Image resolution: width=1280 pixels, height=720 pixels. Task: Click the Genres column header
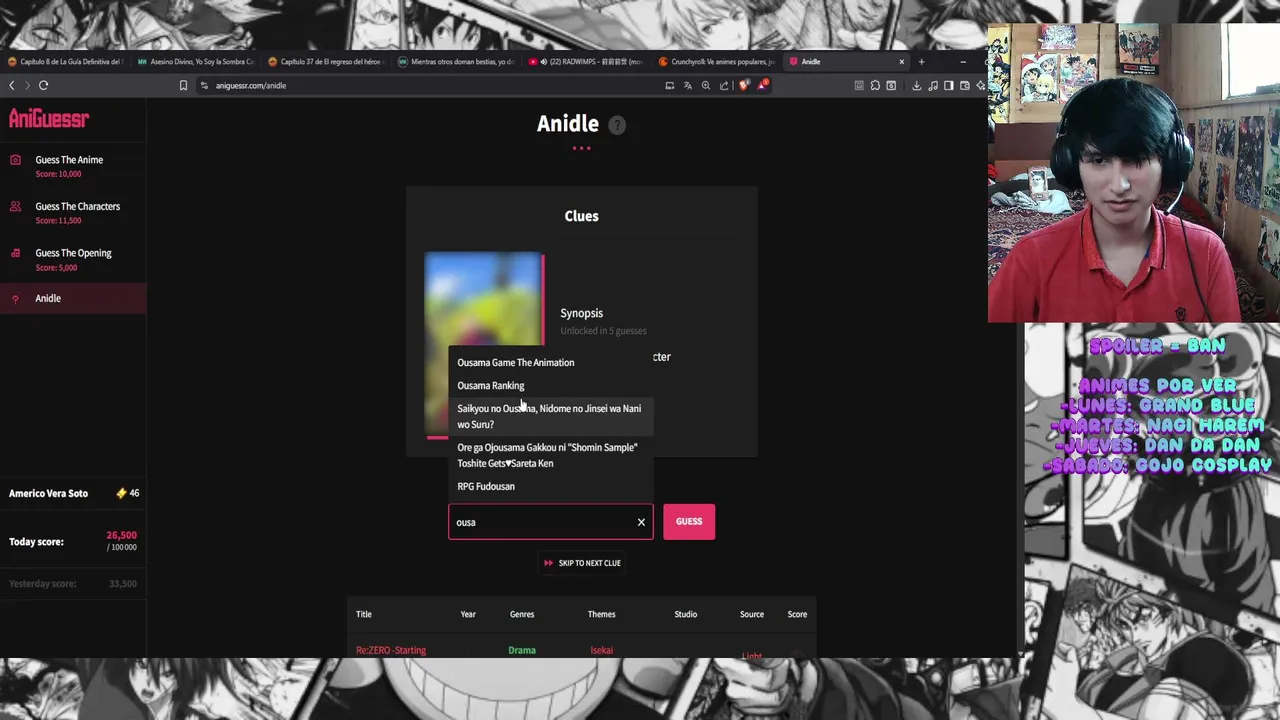(x=522, y=615)
